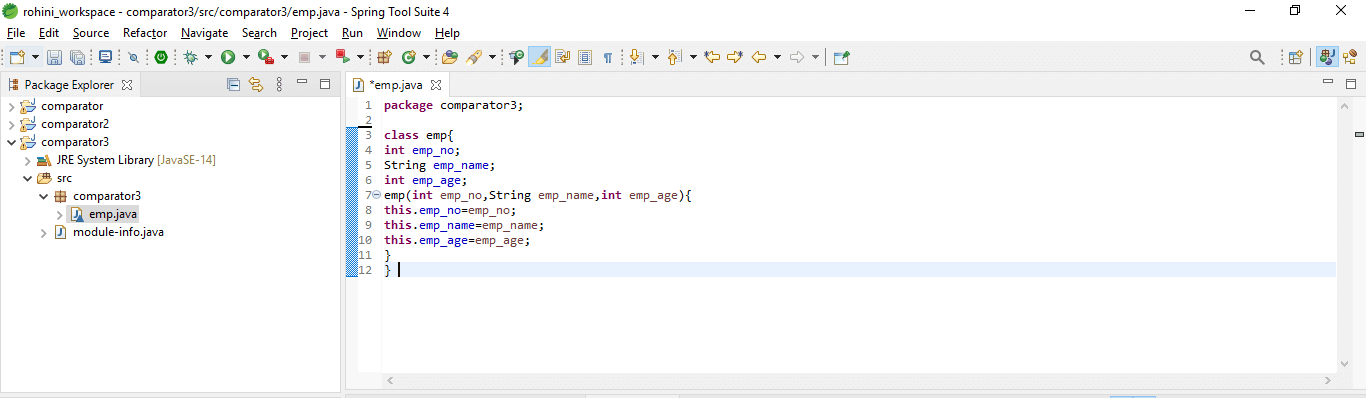Switch to the Spring perspective icon

click(1350, 58)
